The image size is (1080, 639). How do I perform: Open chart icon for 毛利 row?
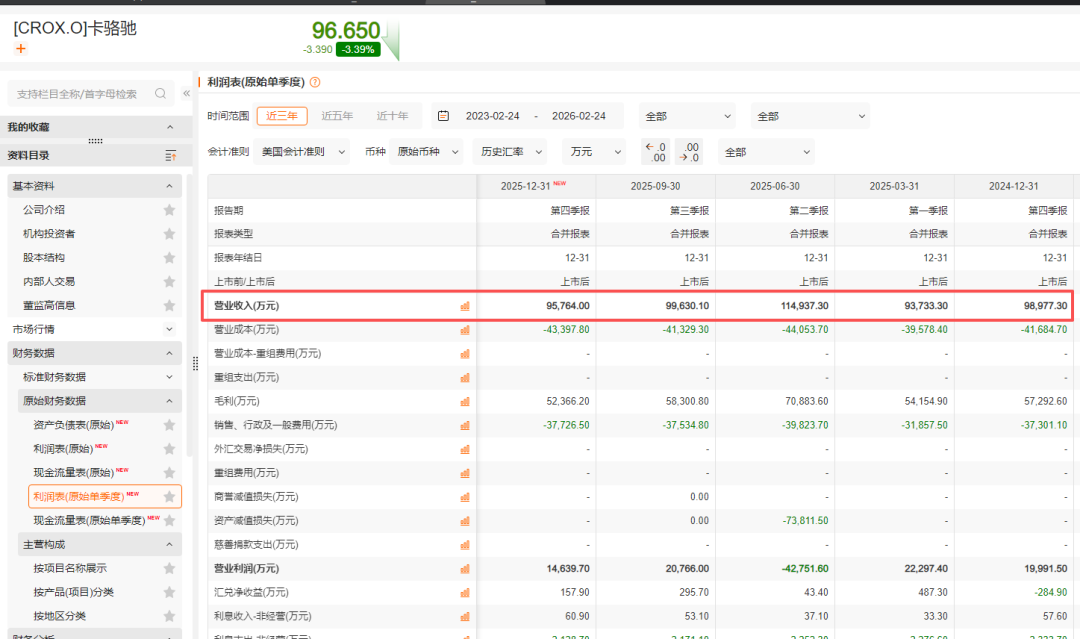[465, 401]
